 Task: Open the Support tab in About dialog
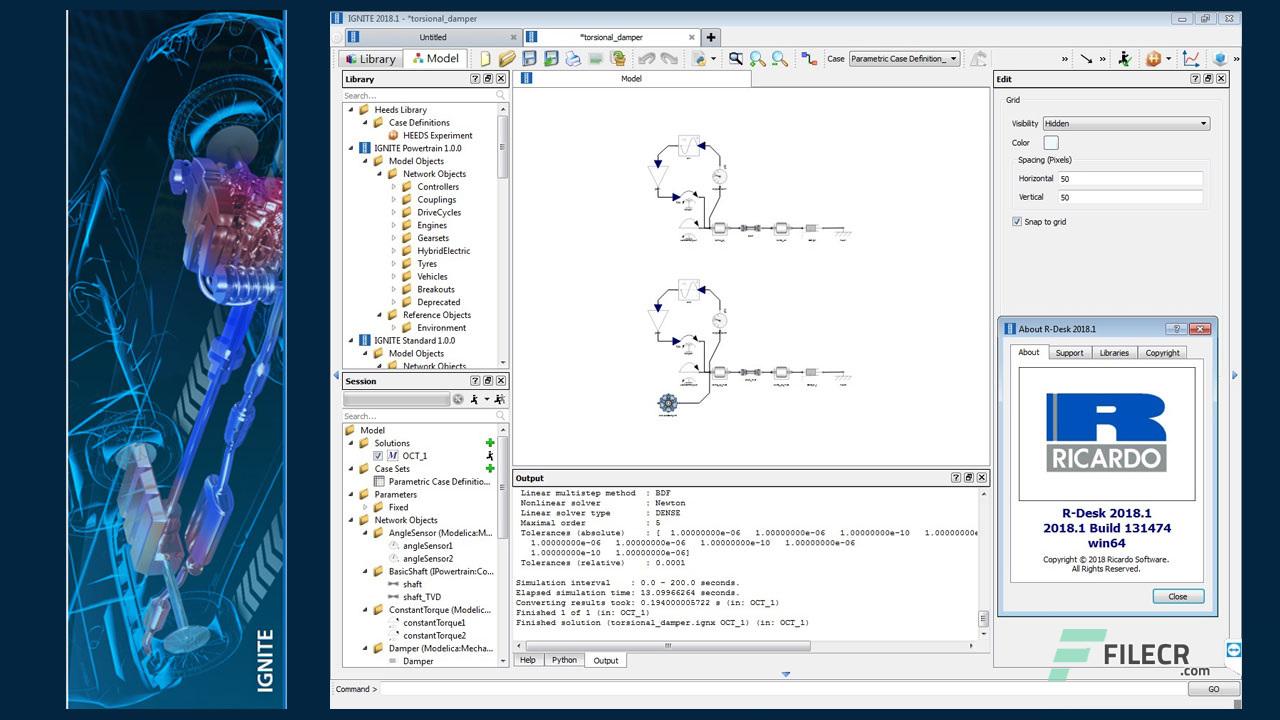[x=1069, y=353]
